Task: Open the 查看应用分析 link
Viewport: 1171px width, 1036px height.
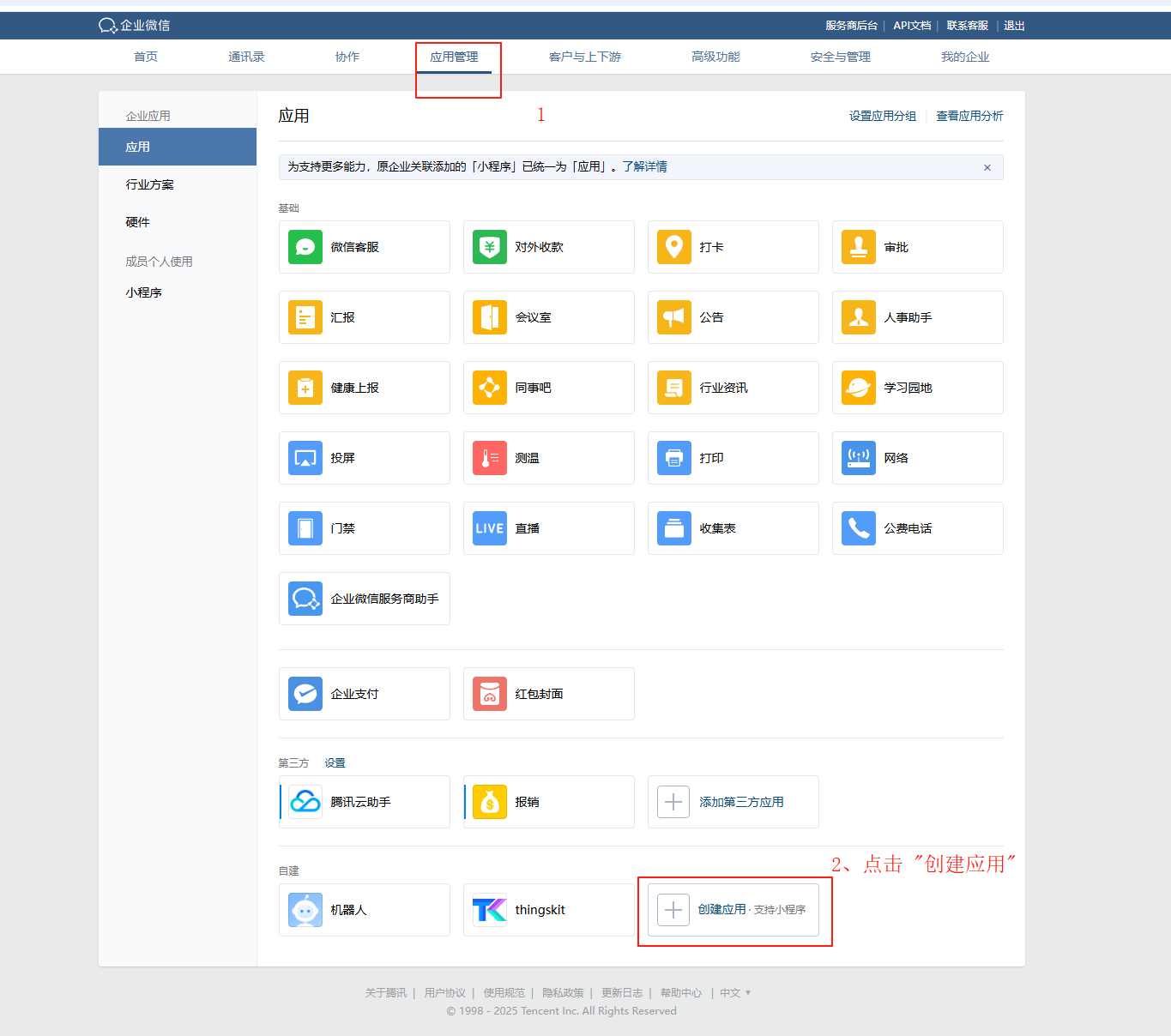Action: (969, 116)
